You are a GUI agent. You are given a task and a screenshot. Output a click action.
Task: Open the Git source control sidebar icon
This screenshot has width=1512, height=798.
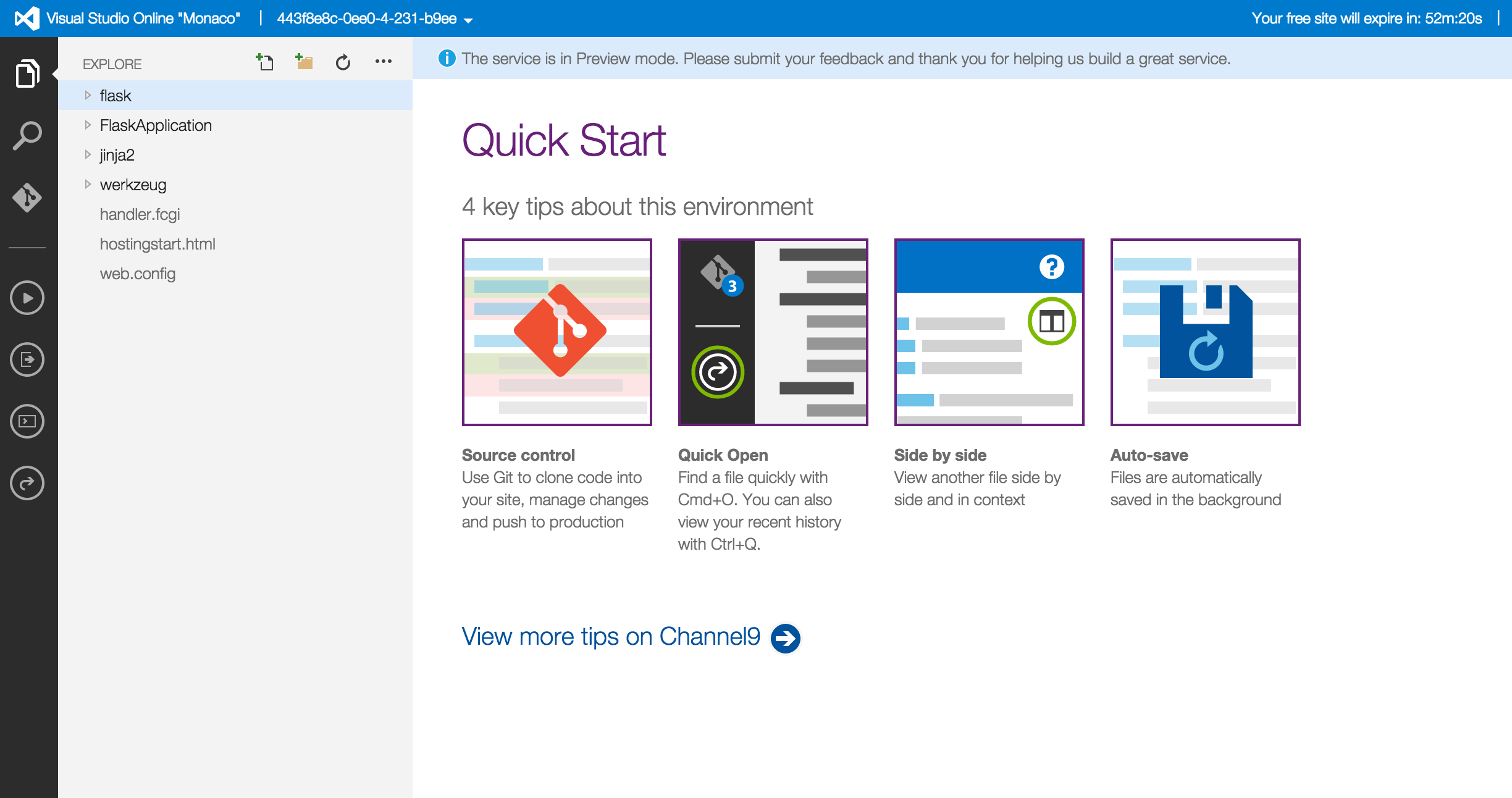[27, 198]
